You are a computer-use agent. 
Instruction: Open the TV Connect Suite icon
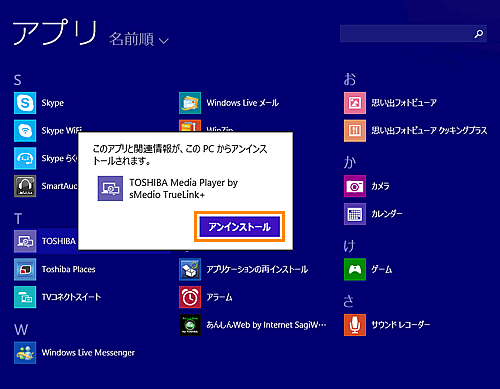25,297
